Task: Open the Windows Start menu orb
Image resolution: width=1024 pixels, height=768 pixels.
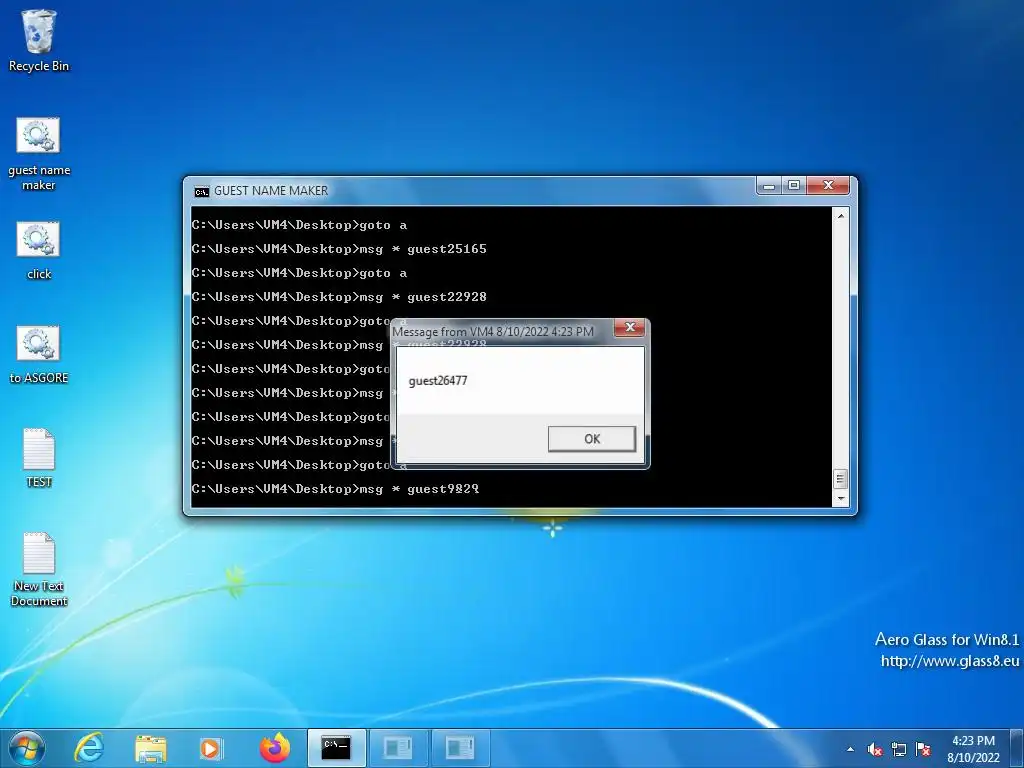Action: (x=27, y=748)
